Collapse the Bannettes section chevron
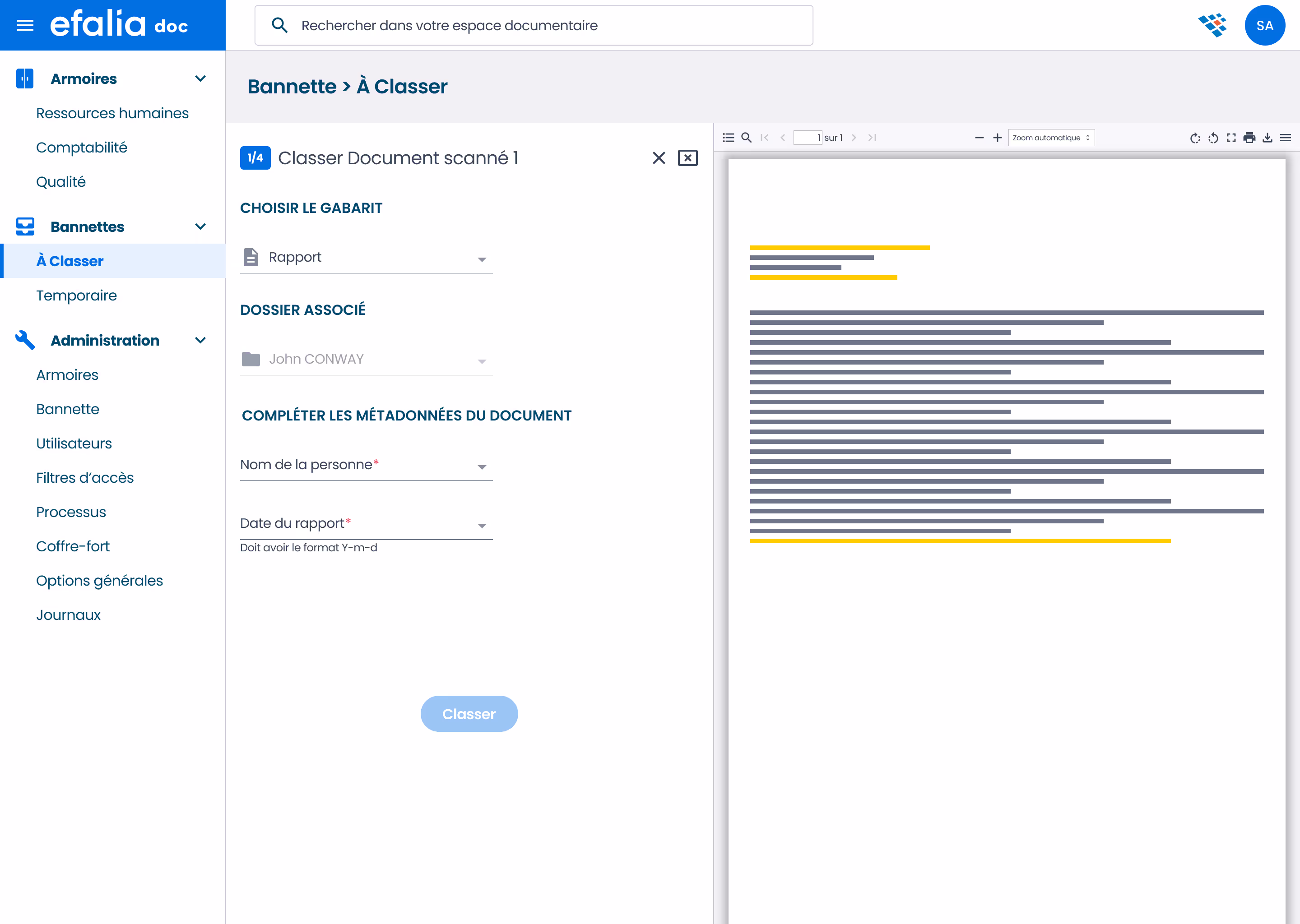Viewport: 1300px width, 924px height. click(x=200, y=226)
